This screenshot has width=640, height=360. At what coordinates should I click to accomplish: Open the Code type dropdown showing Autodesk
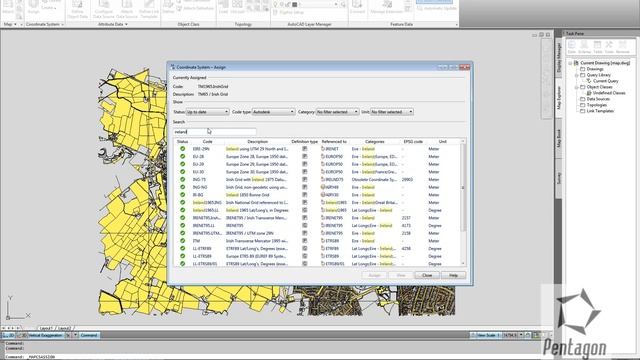coord(273,112)
